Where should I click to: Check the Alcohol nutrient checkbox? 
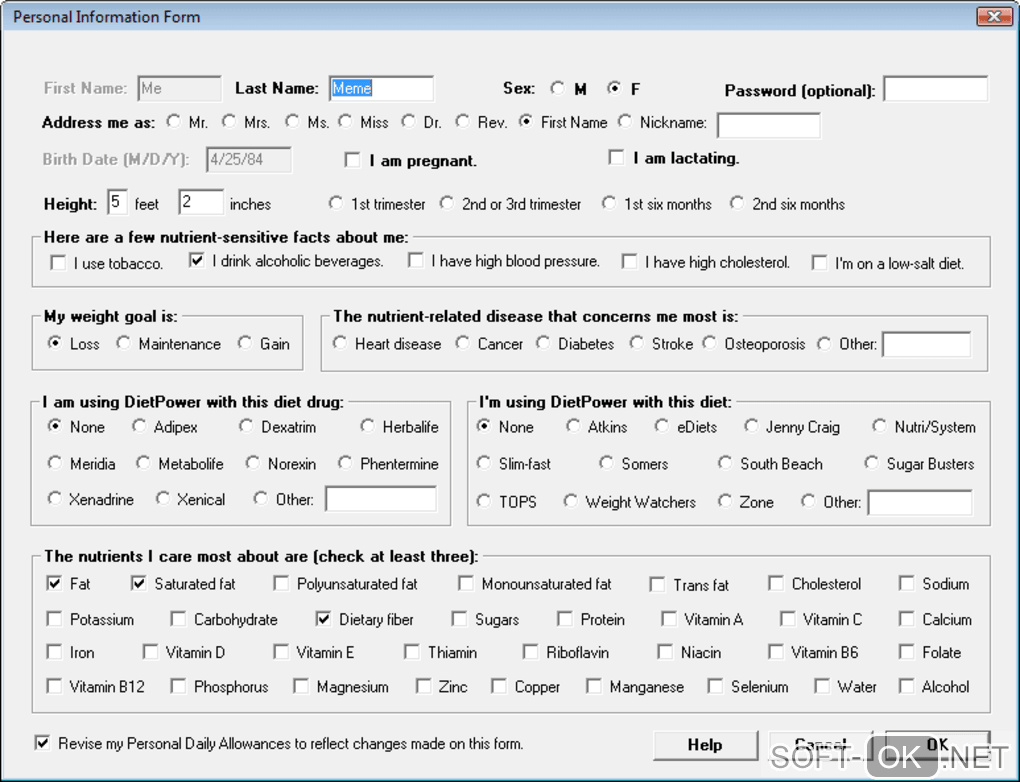906,686
